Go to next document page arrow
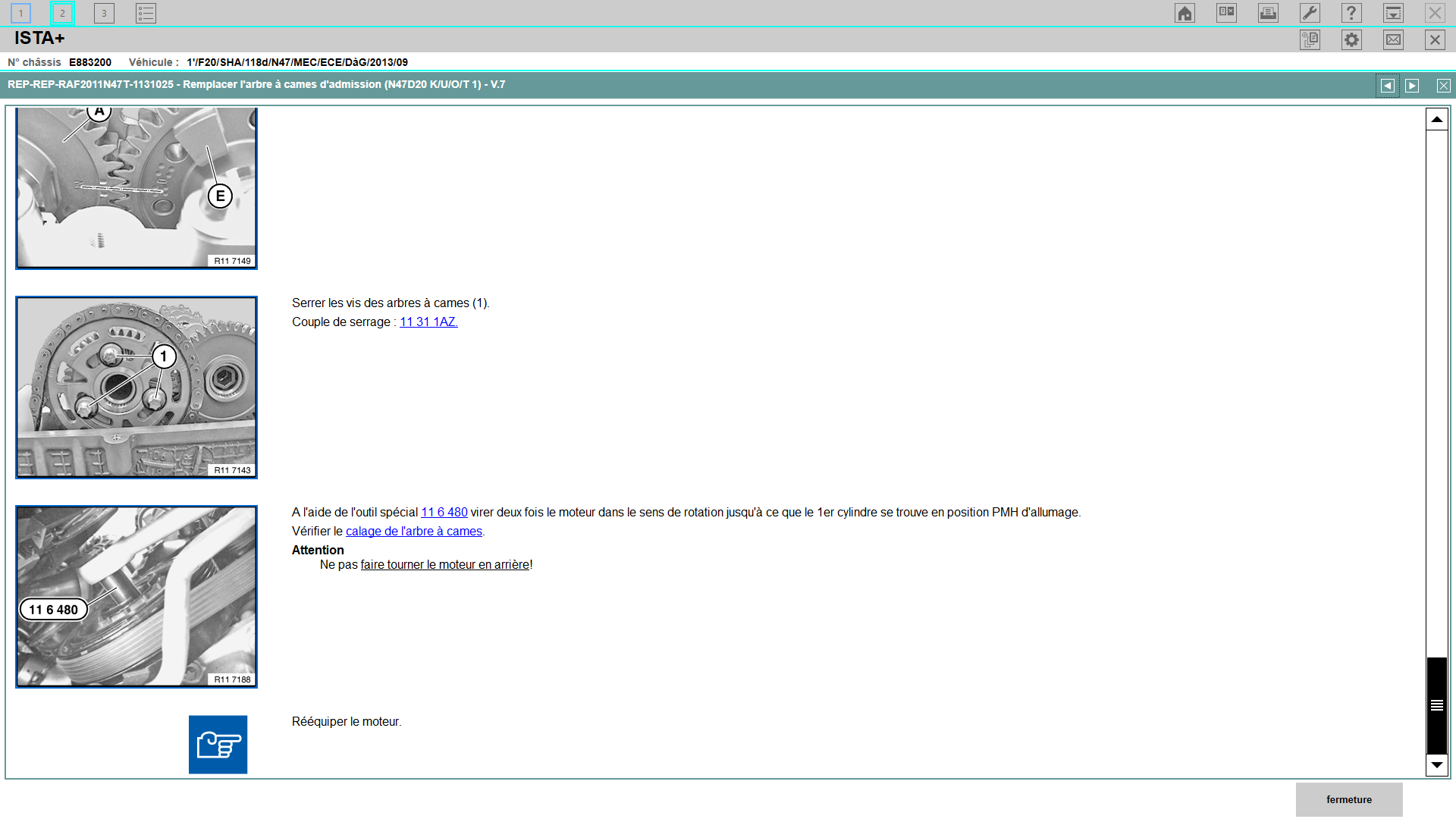1456x819 pixels. pyautogui.click(x=1412, y=86)
